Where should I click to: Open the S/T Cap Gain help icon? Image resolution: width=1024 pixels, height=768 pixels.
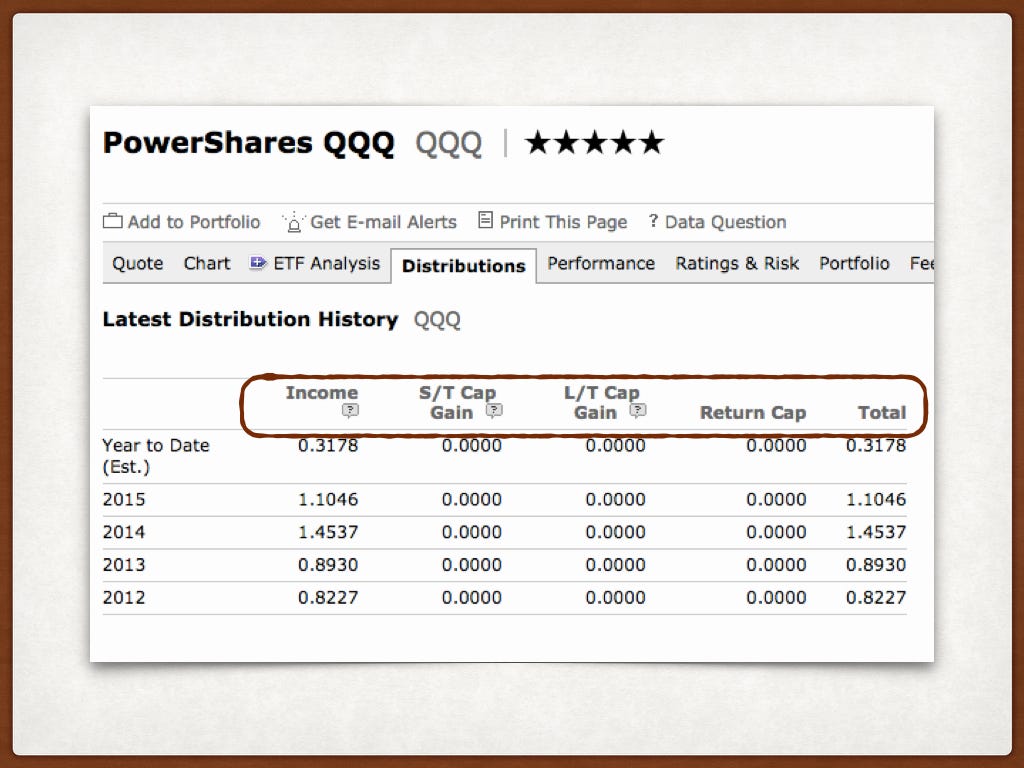pyautogui.click(x=494, y=411)
